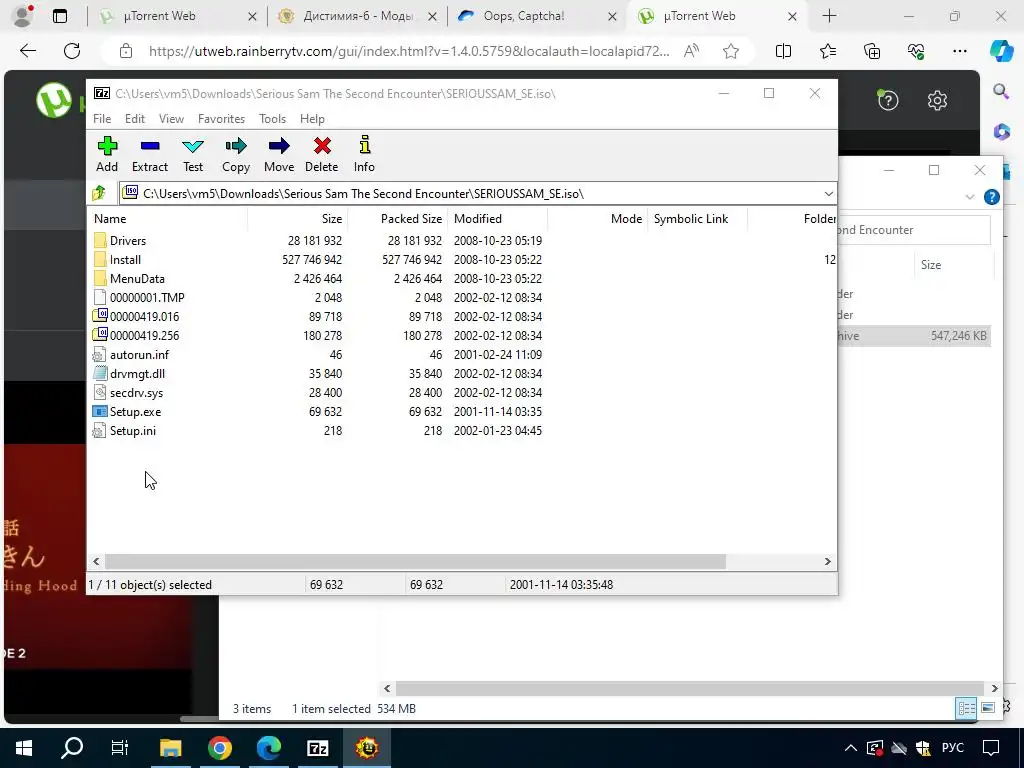
Task: Click the Explorer horizontal scrollbar at bottom
Action: pos(690,688)
